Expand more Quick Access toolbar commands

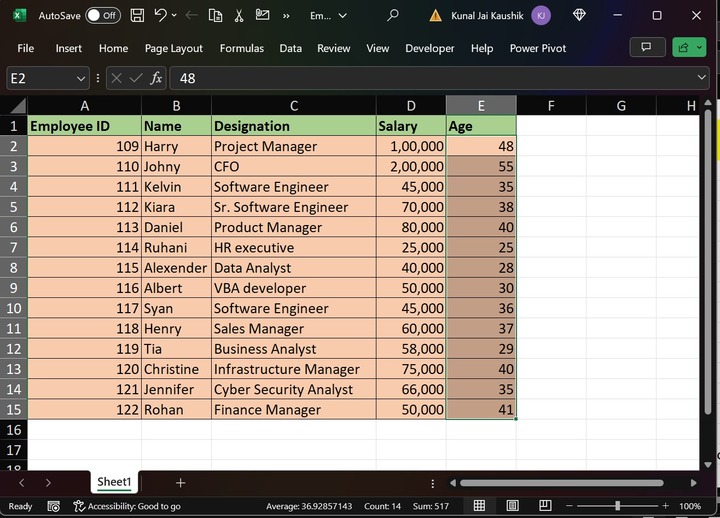(x=287, y=16)
